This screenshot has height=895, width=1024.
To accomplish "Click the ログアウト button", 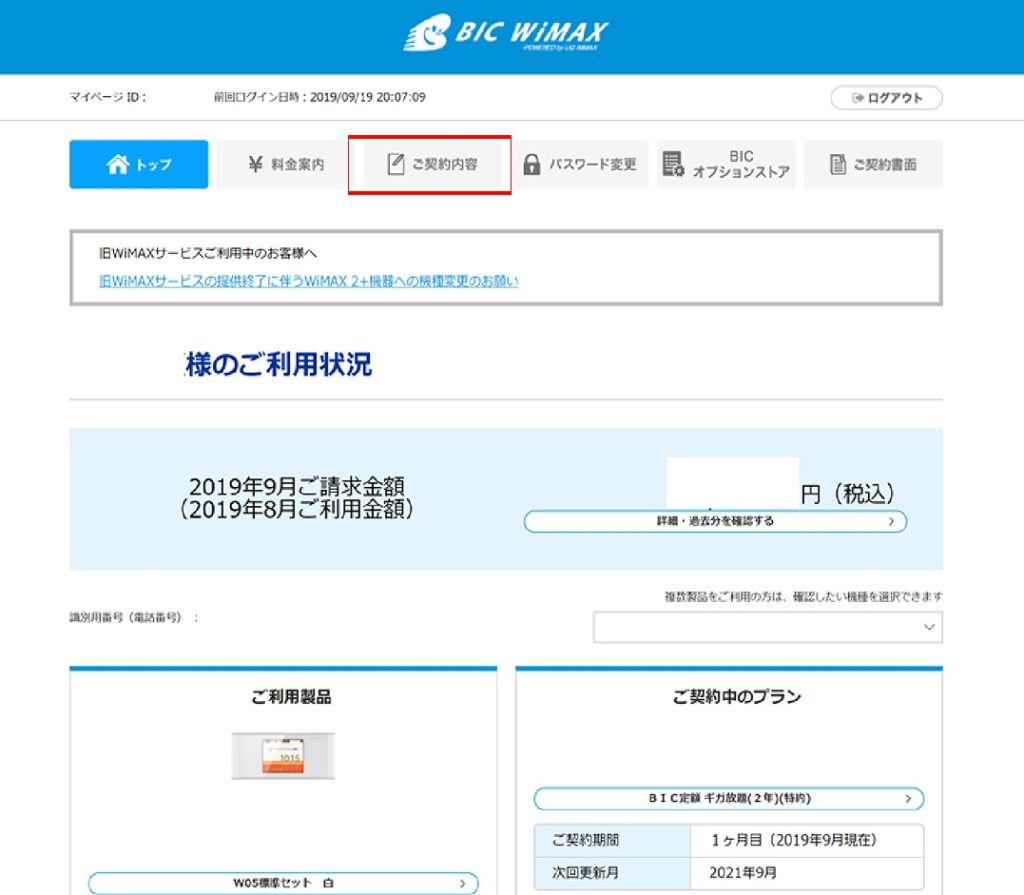I will [886, 98].
